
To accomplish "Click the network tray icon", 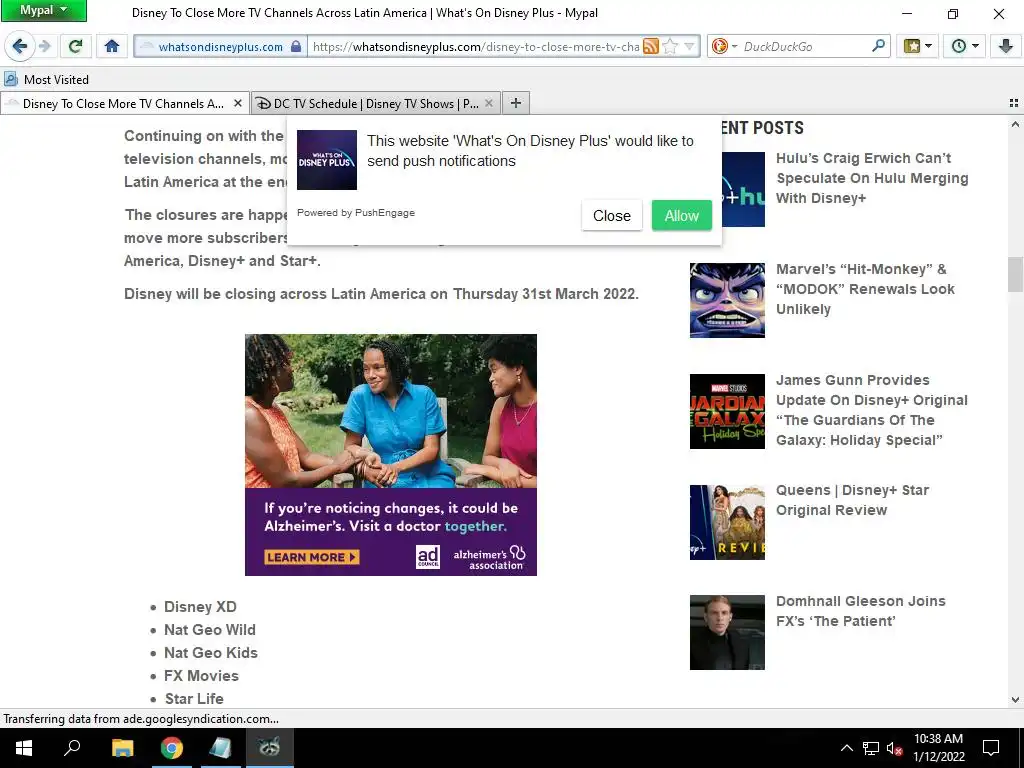I will pyautogui.click(x=871, y=748).
